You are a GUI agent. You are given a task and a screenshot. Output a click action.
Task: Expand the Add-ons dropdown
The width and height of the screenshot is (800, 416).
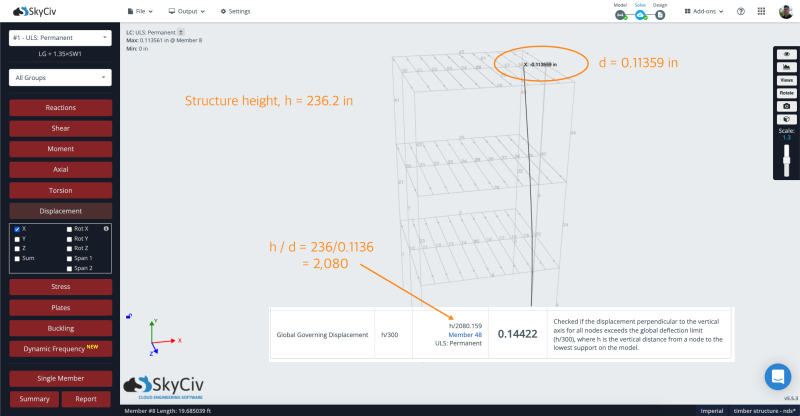pos(705,11)
